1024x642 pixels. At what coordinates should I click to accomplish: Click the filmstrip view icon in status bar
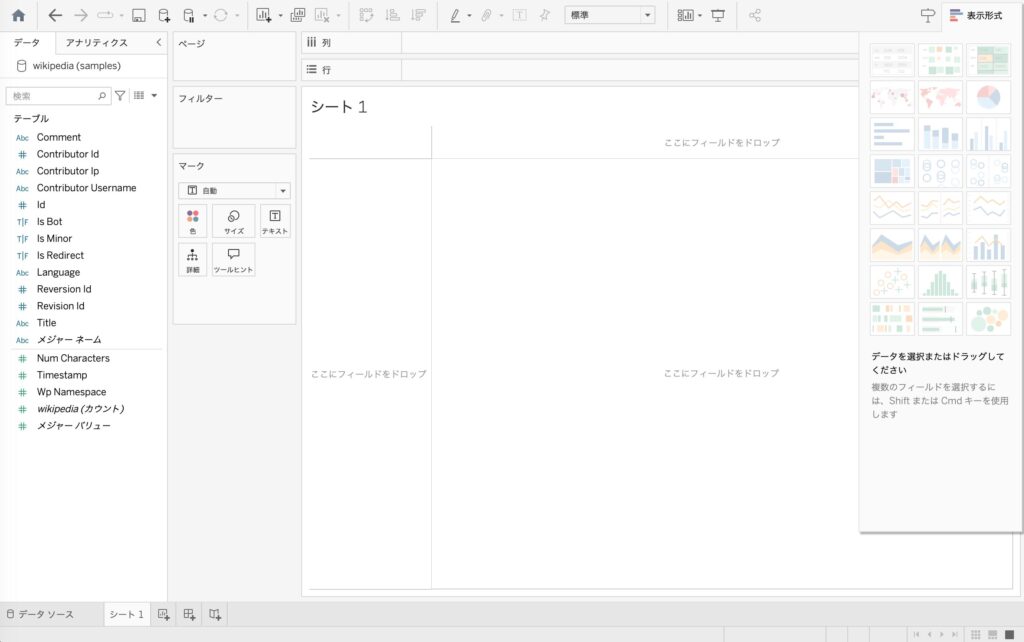click(x=992, y=634)
